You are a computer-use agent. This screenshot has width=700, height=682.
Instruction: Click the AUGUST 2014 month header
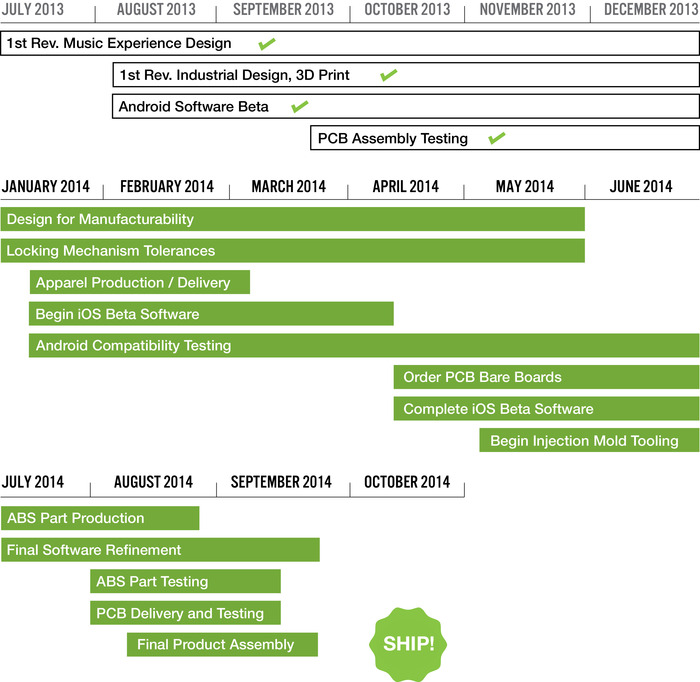(154, 482)
